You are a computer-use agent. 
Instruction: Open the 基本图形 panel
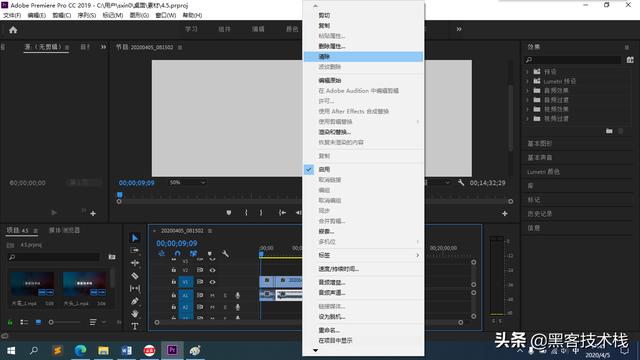click(540, 143)
